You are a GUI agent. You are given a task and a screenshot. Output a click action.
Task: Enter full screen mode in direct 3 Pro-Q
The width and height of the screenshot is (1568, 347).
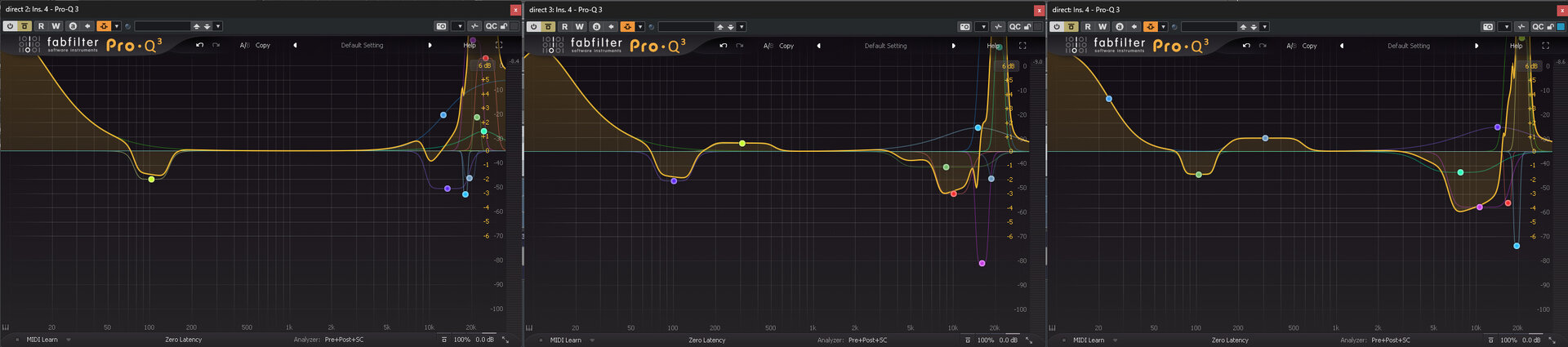pos(1022,46)
